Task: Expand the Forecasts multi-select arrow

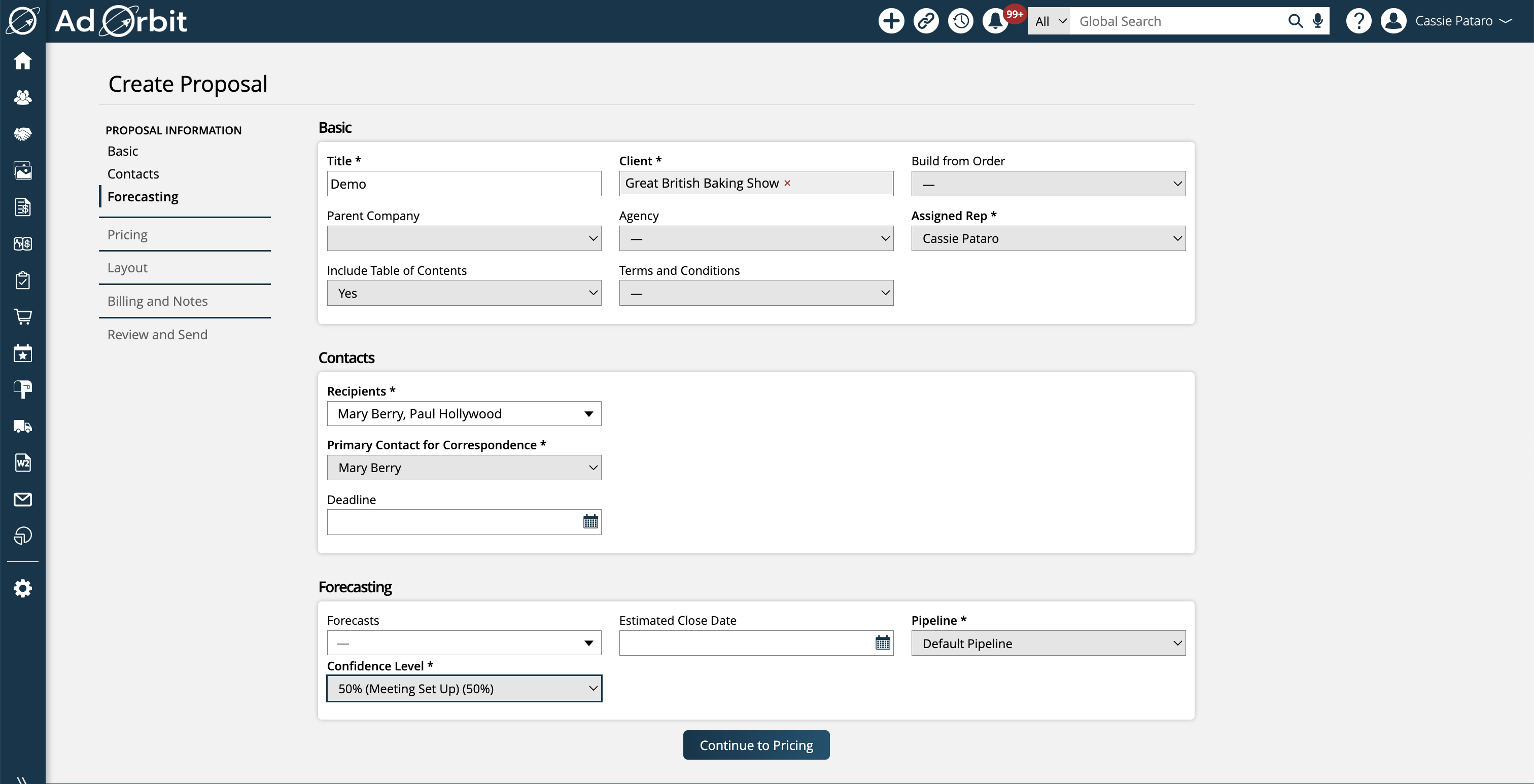Action: pyautogui.click(x=589, y=643)
